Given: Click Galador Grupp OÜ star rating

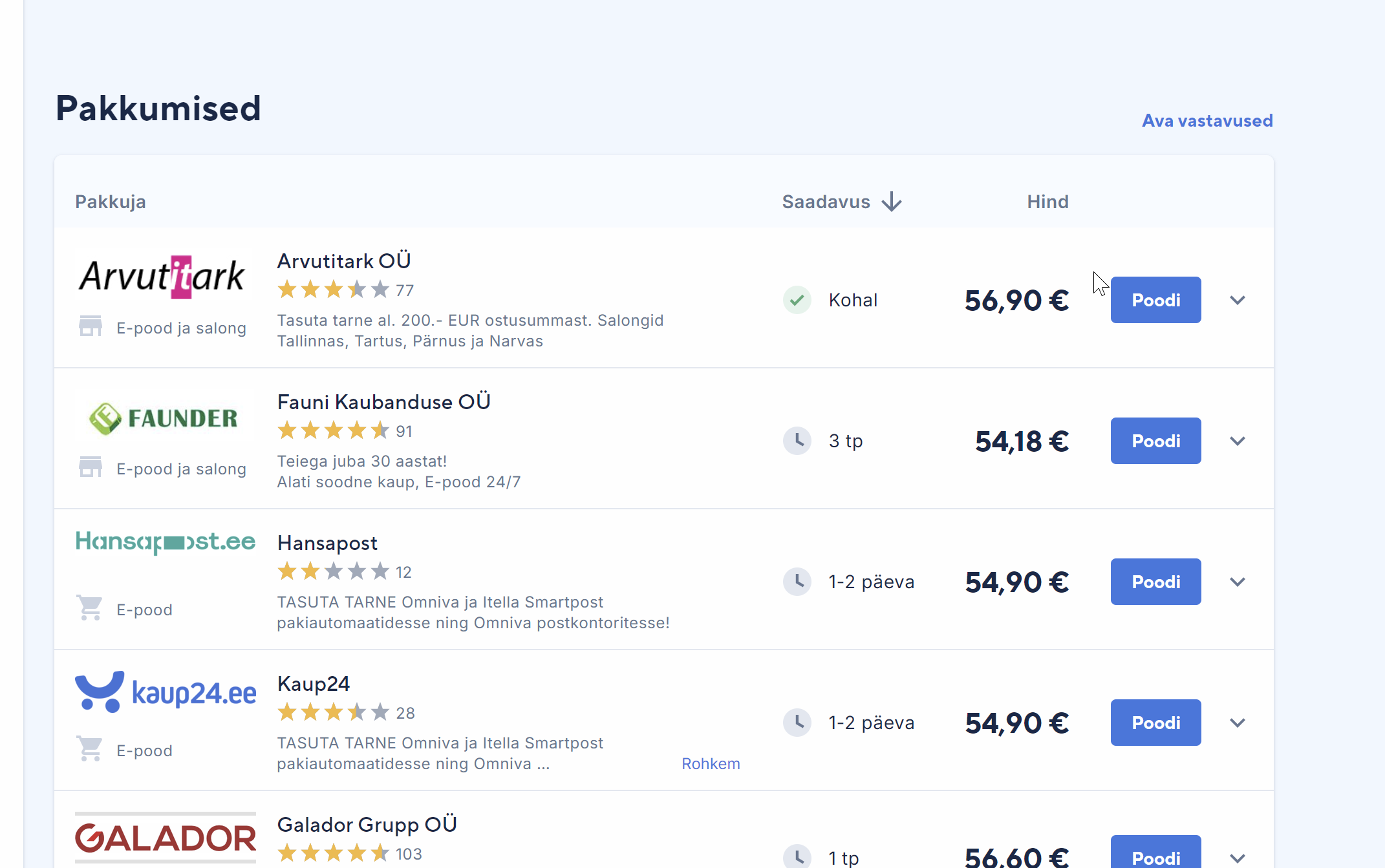Looking at the screenshot, I should click(334, 853).
